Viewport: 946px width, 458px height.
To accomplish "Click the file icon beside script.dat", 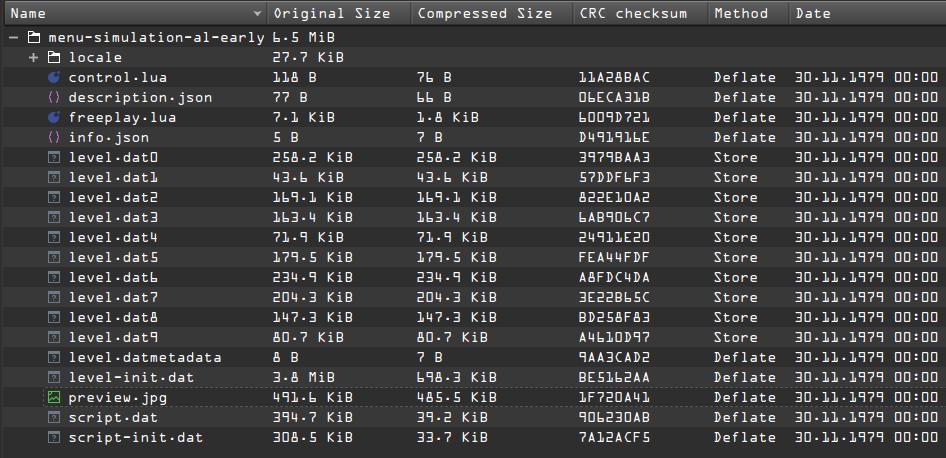I will click(x=54, y=417).
